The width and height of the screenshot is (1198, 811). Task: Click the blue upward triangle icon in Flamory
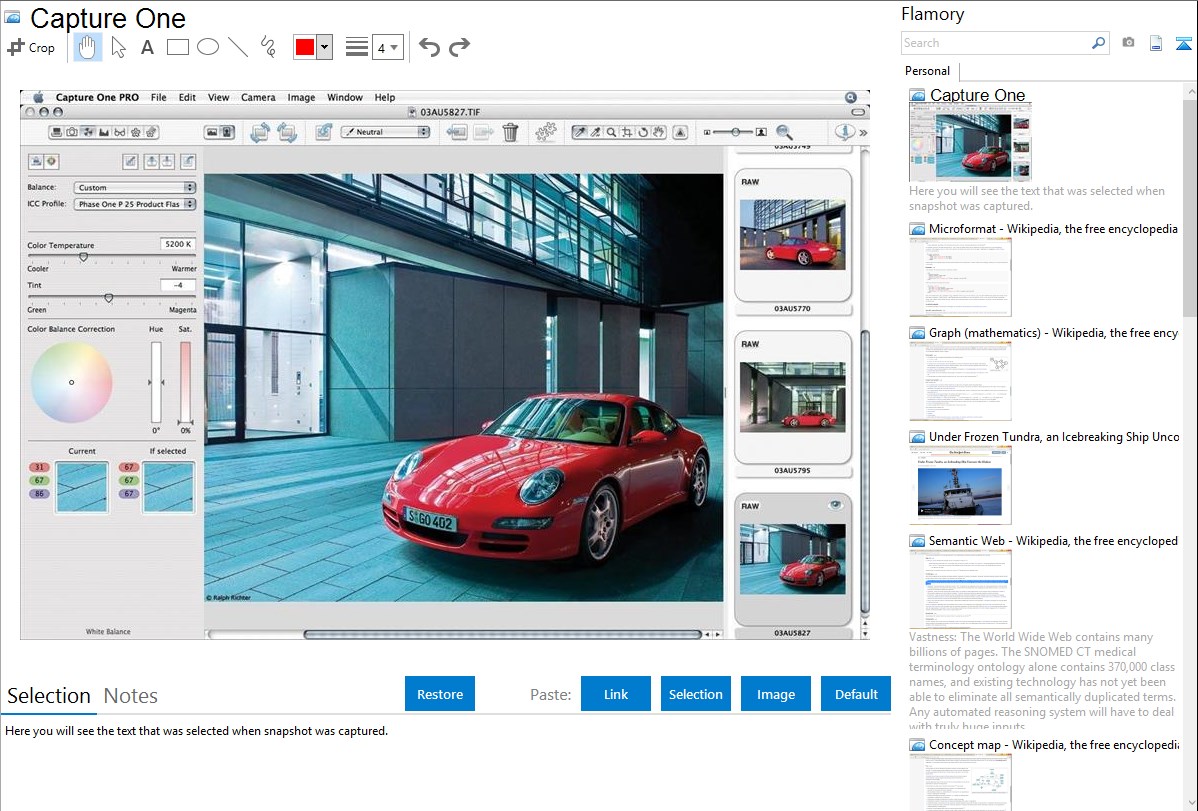pyautogui.click(x=1183, y=44)
